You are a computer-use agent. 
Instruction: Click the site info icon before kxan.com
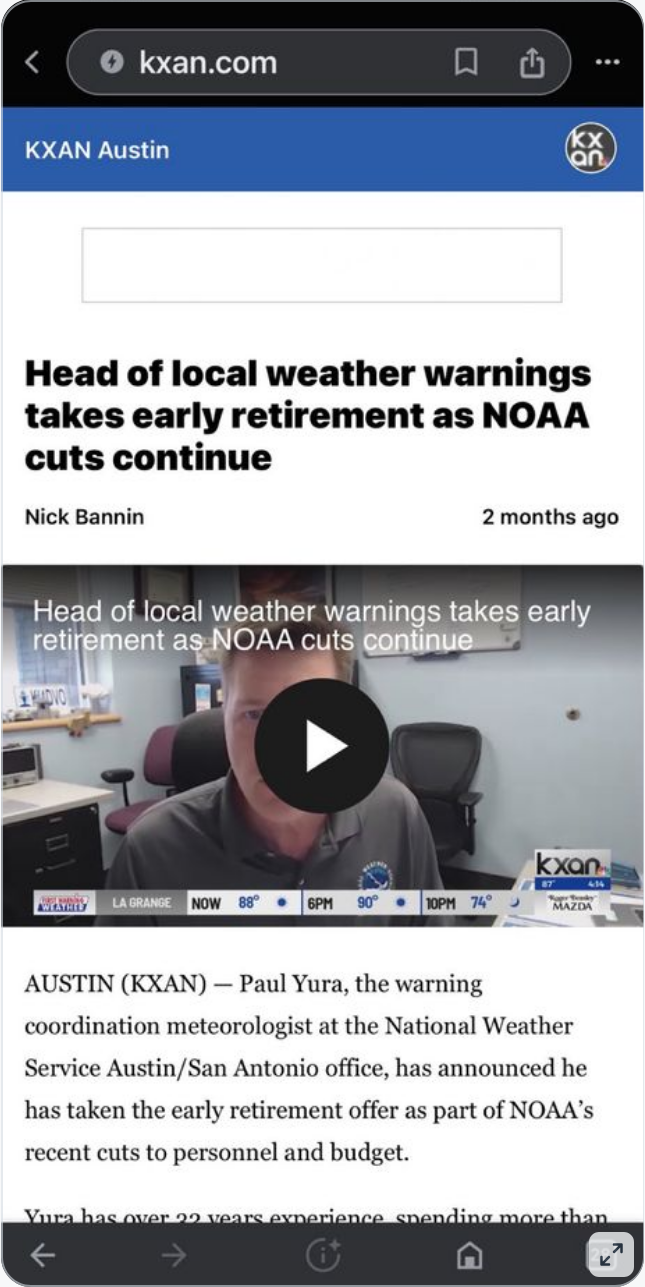[x=112, y=62]
